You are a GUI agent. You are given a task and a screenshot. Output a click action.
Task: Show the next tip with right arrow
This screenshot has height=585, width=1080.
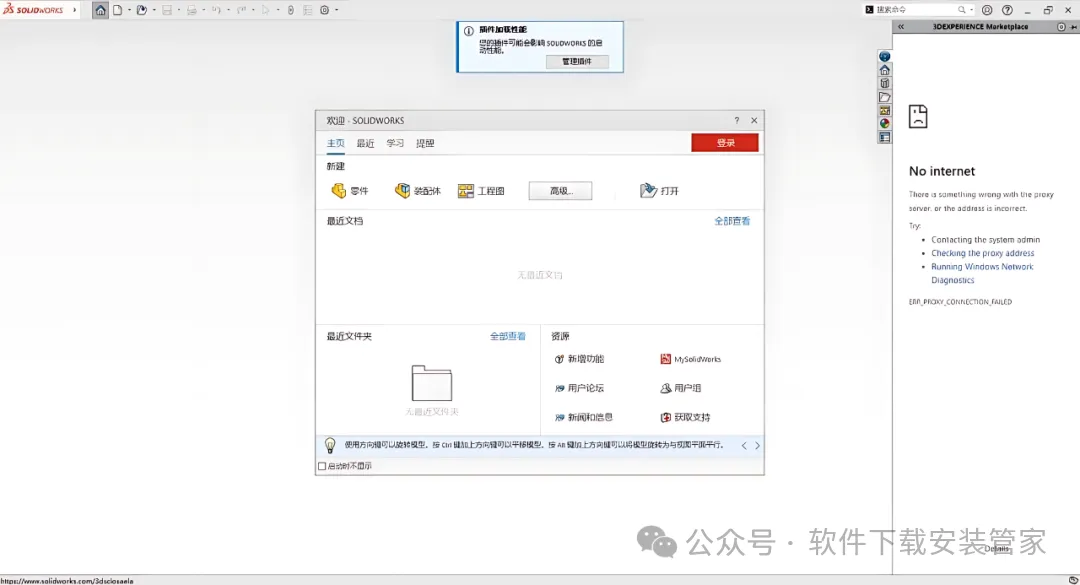click(757, 446)
